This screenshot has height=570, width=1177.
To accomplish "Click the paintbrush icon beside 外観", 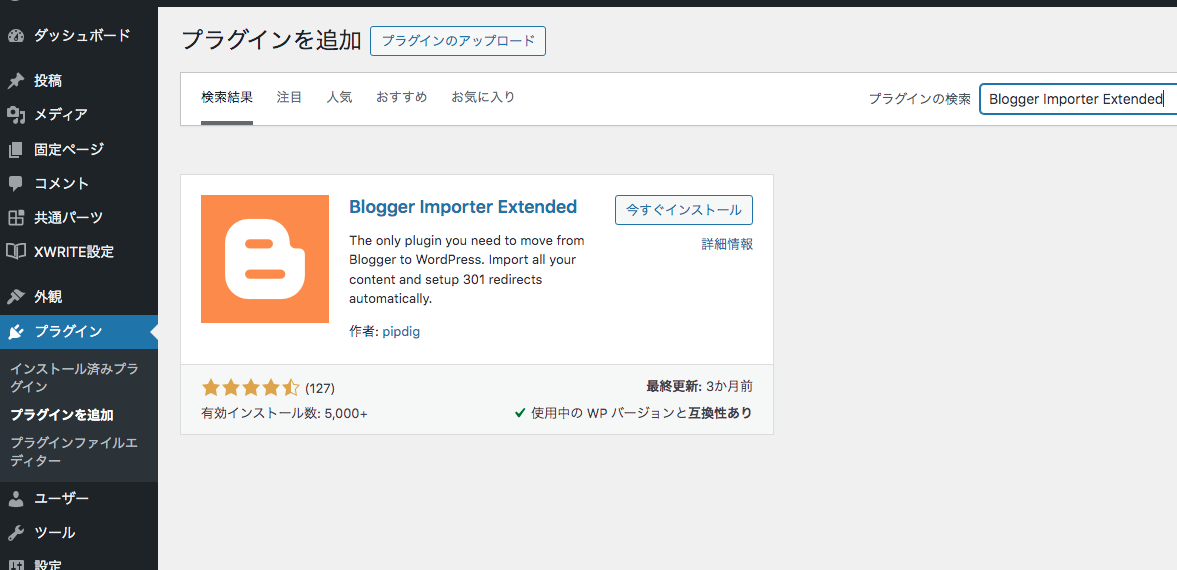I will (16, 297).
